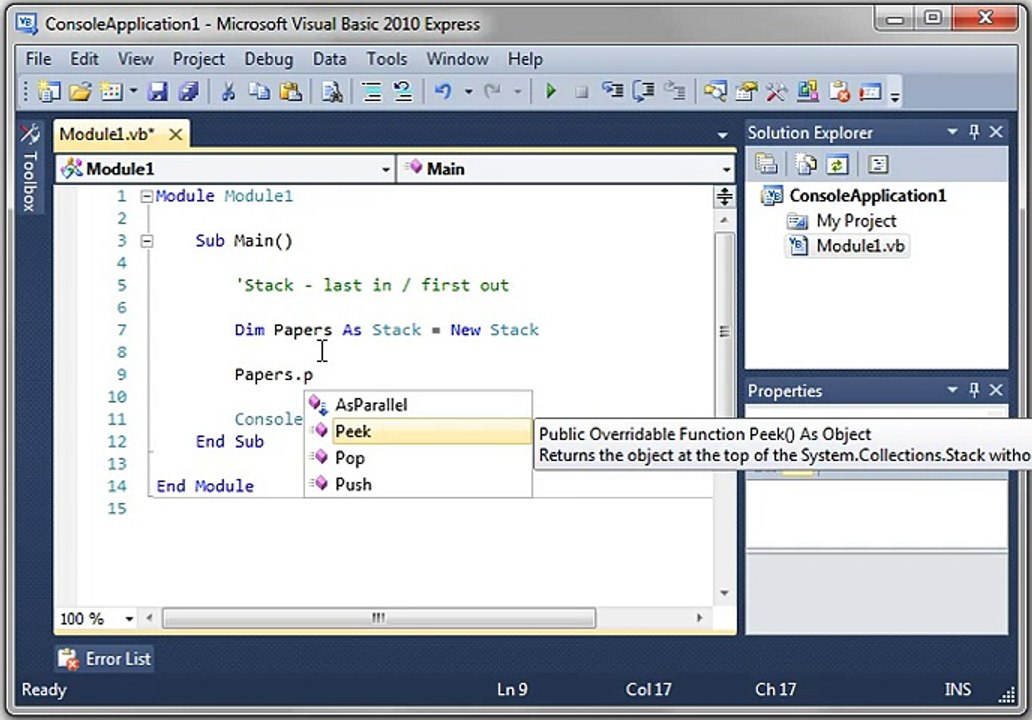Click the Redo arrow icon
The height and width of the screenshot is (720, 1032).
(492, 91)
